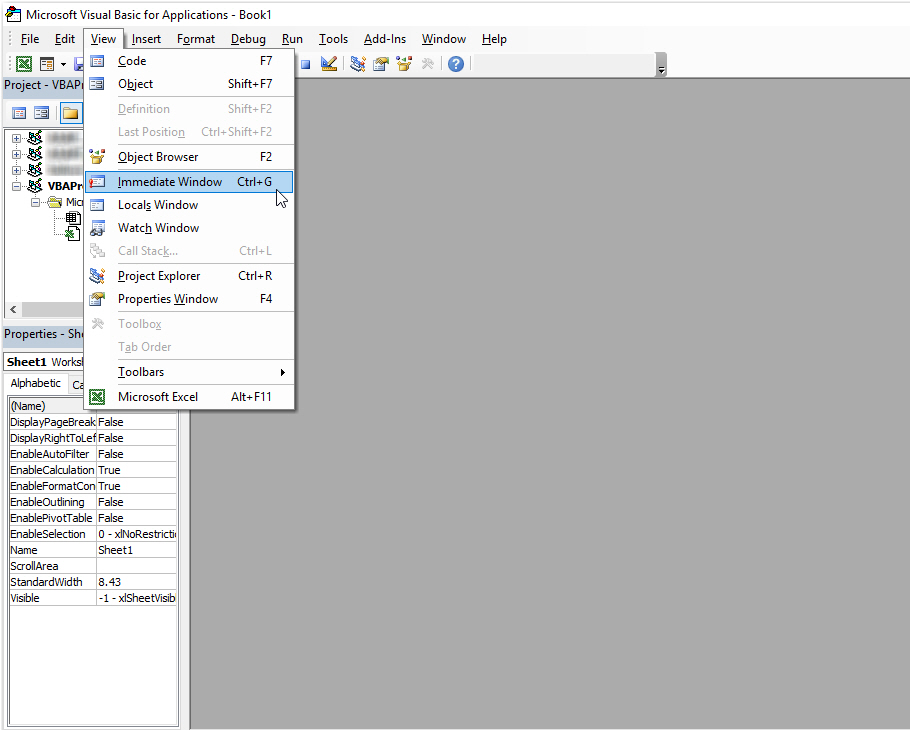Image resolution: width=910 pixels, height=730 pixels.
Task: Click the blue Help question mark icon
Action: tap(456, 64)
